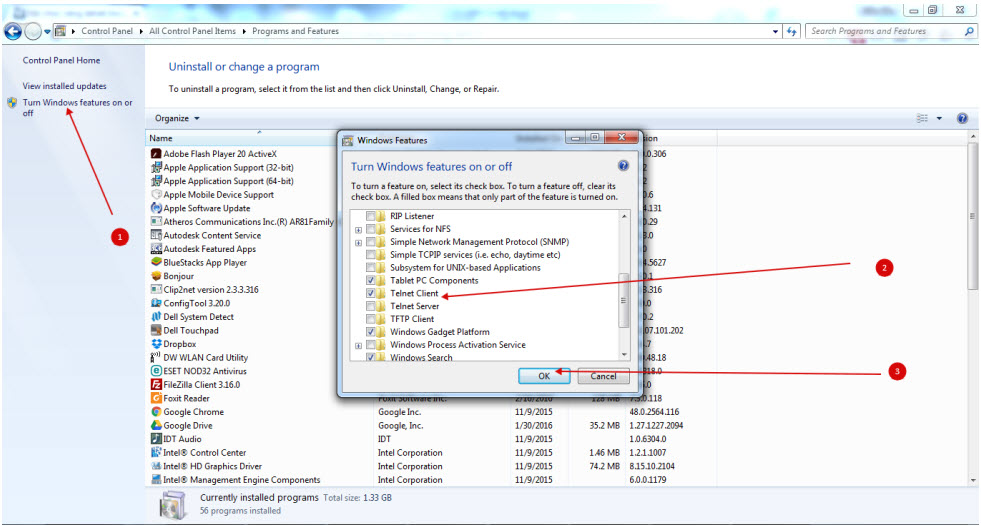Check the TFTP Client checkbox
The height and width of the screenshot is (526, 981).
pyautogui.click(x=372, y=319)
